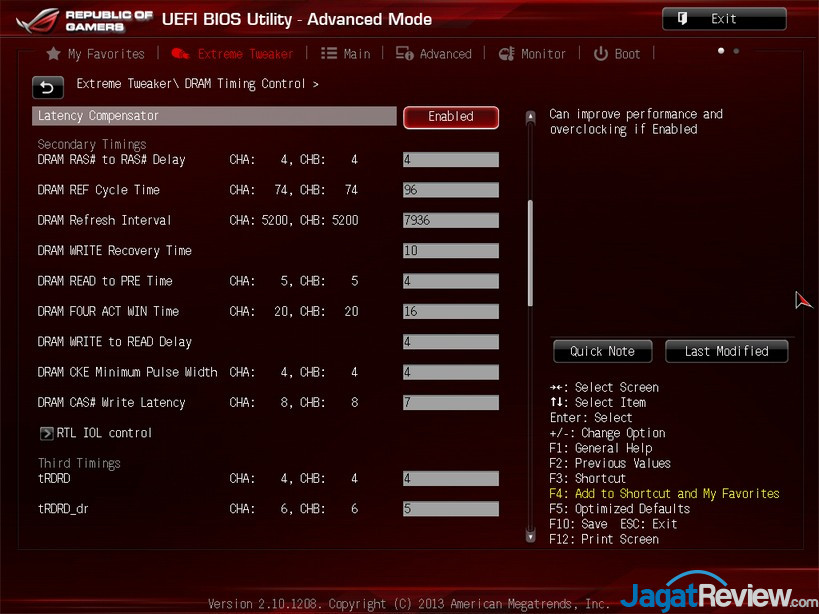Image resolution: width=819 pixels, height=614 pixels.
Task: Click the tRDRD_dr label
Action: coord(63,509)
